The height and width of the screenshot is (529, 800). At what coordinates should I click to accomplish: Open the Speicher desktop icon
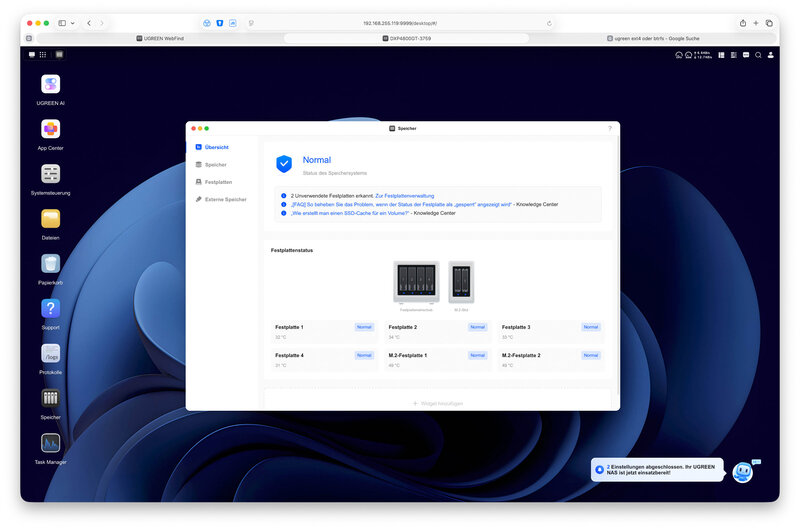point(50,398)
